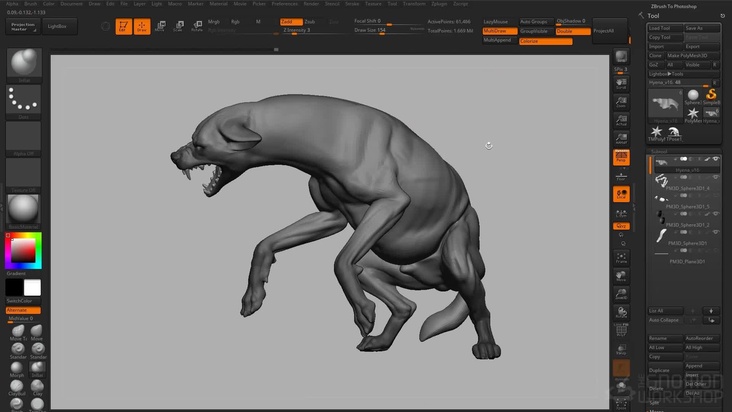Open the Preferences menu
Image resolution: width=732 pixels, height=412 pixels.
(x=284, y=4)
